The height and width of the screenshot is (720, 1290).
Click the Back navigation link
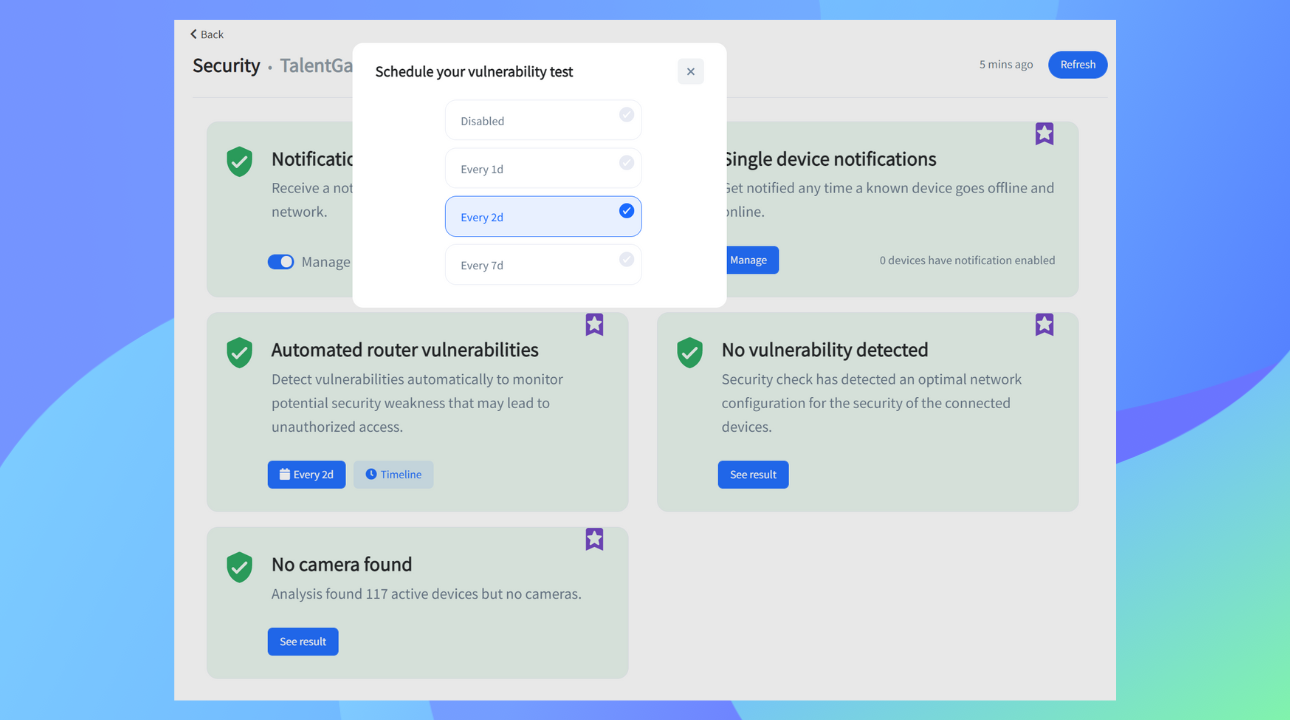[x=206, y=33]
